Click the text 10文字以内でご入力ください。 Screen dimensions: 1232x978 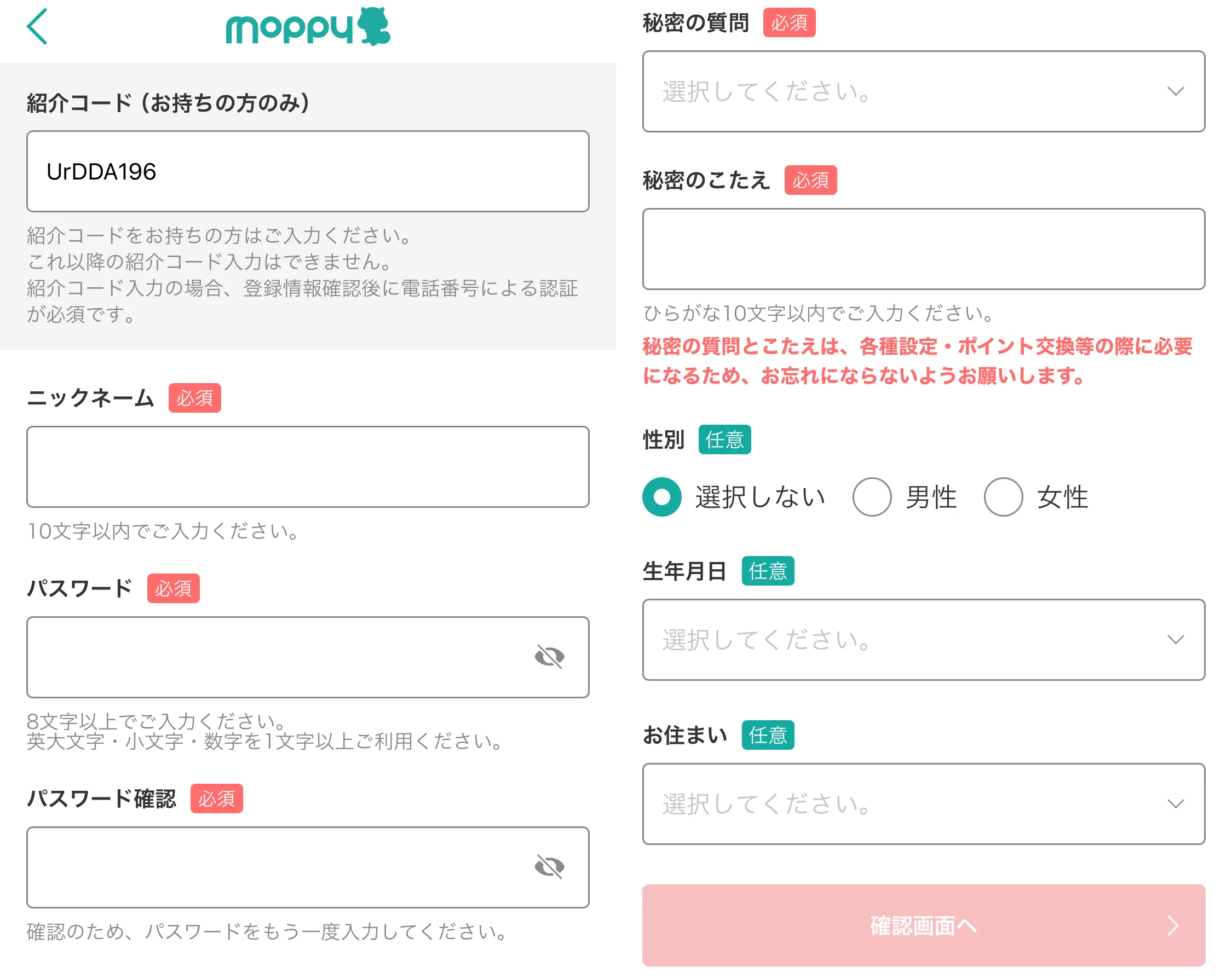163,531
